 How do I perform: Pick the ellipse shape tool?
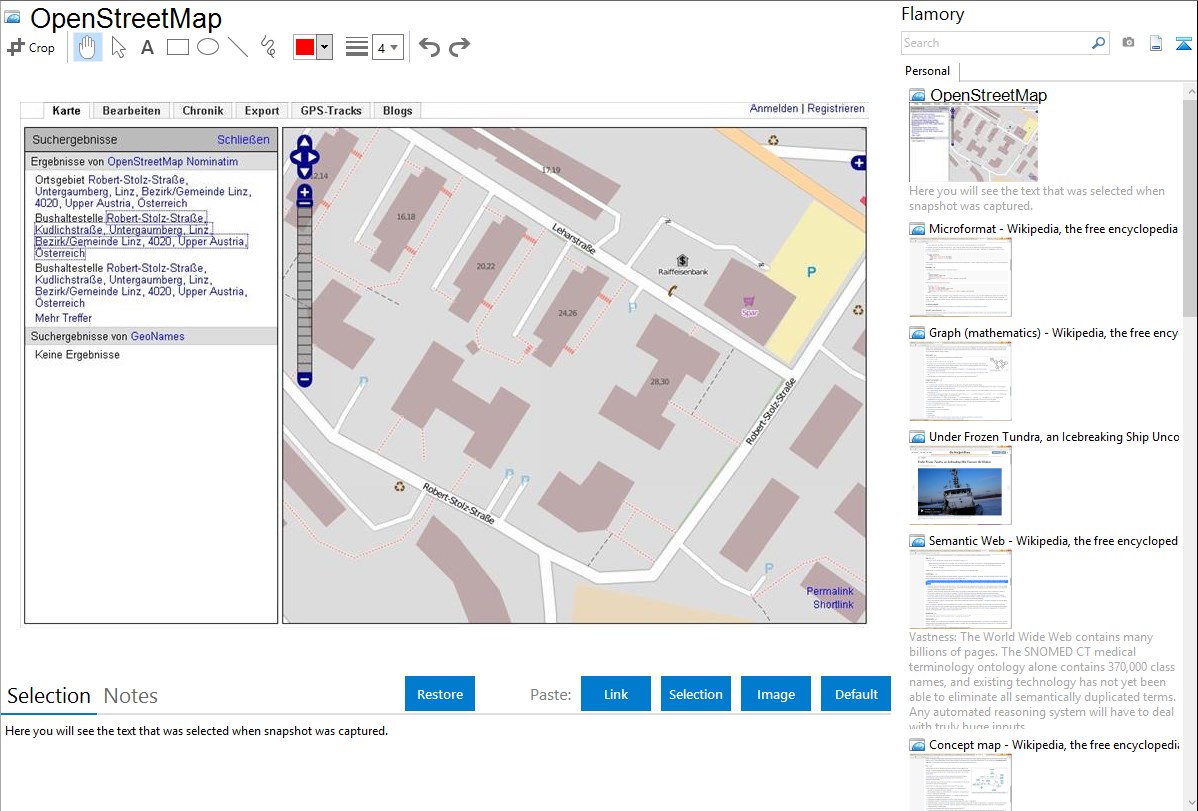(x=208, y=47)
